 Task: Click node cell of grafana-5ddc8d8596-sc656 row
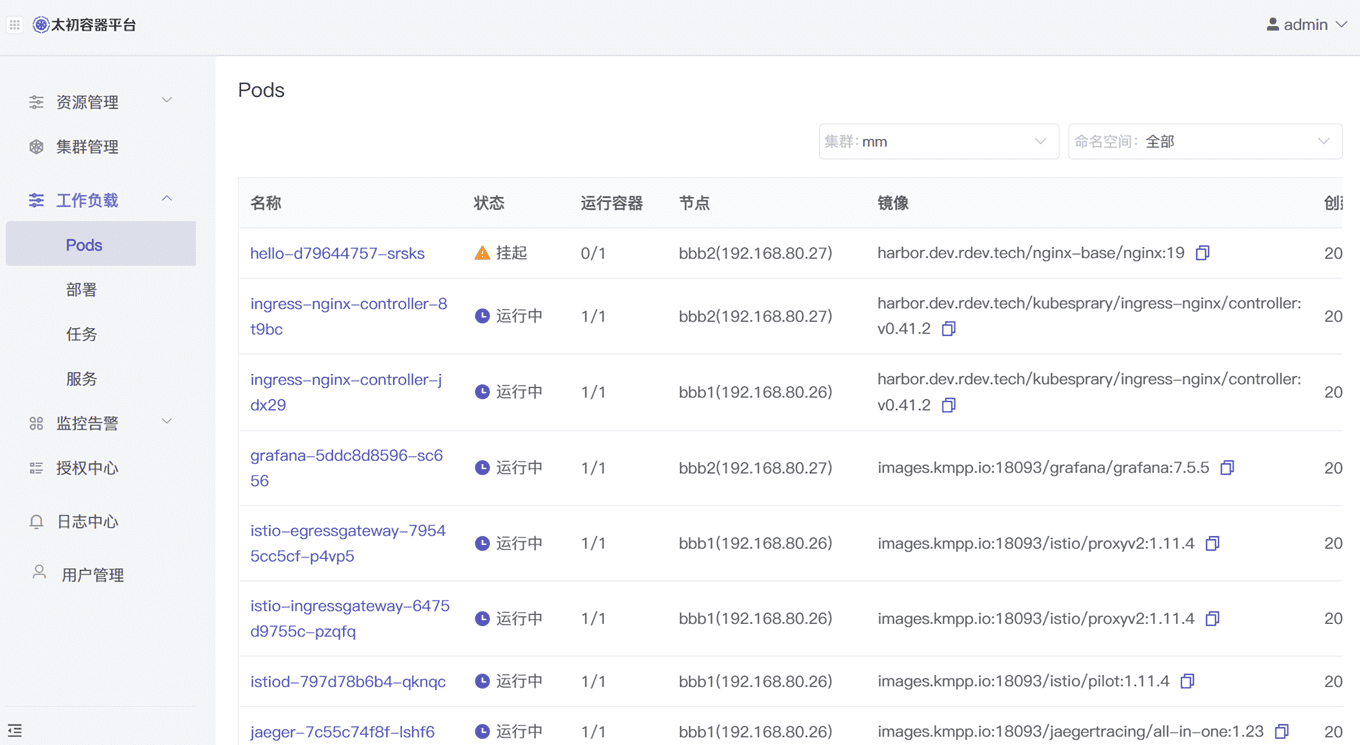[x=755, y=468]
